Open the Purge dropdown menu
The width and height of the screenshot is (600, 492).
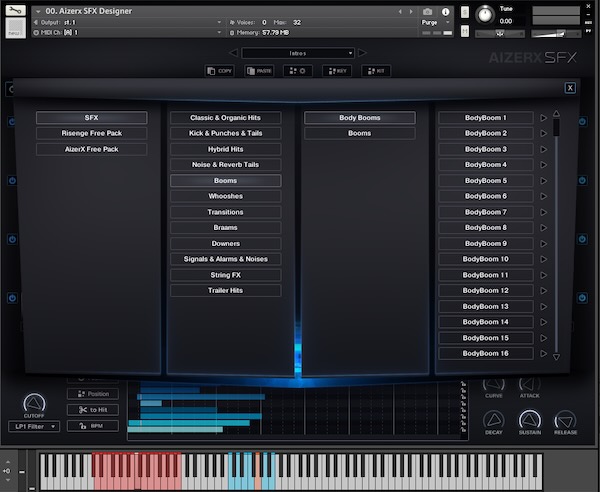pyautogui.click(x=435, y=23)
